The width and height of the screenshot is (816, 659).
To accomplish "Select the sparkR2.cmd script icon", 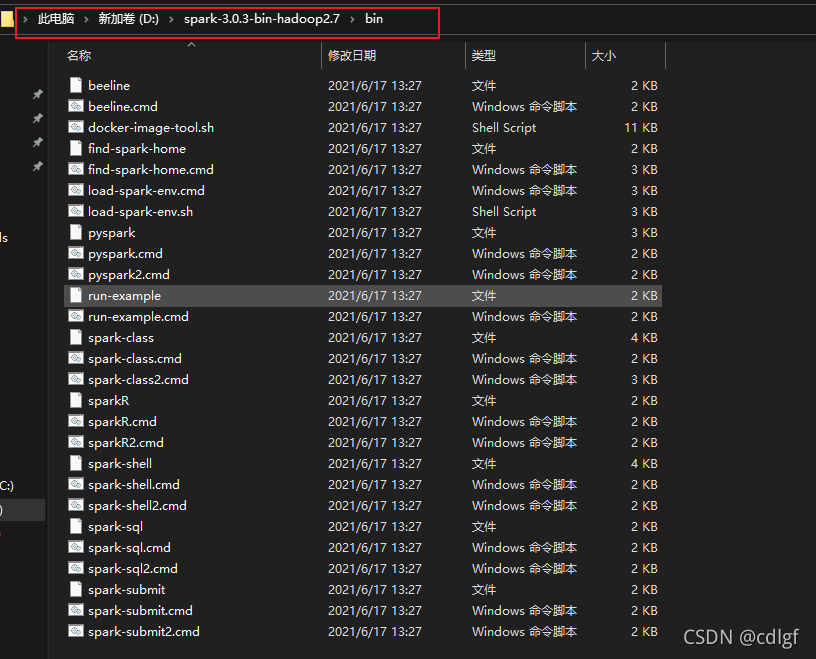I will (76, 442).
